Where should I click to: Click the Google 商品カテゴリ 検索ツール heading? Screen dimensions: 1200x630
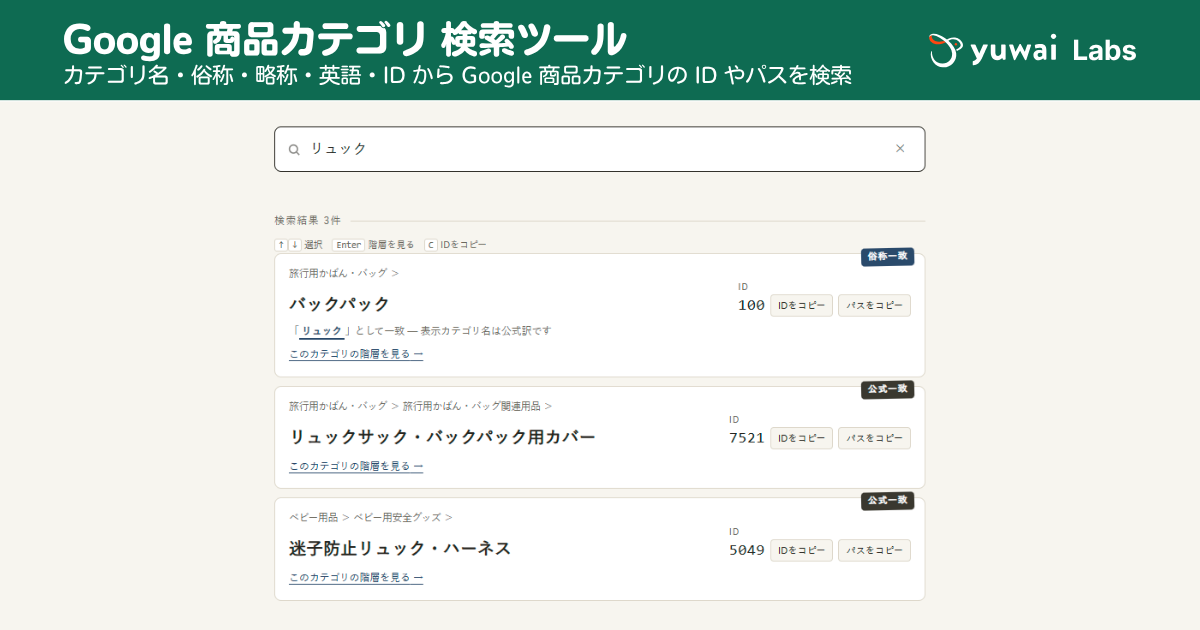point(345,39)
